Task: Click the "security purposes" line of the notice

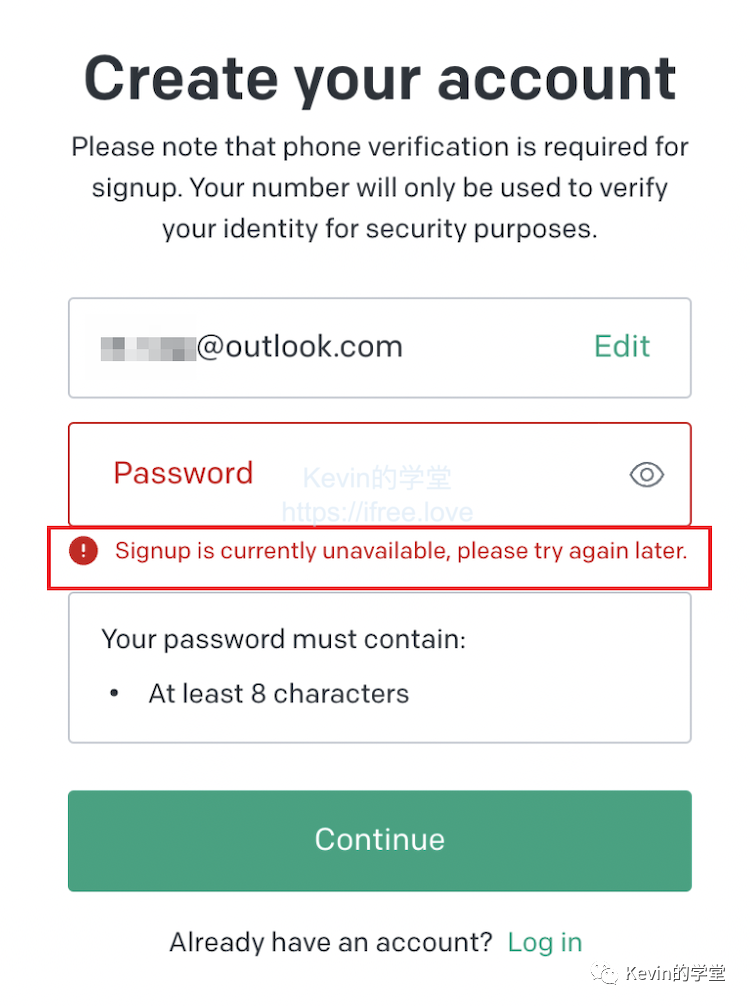Action: (x=380, y=229)
